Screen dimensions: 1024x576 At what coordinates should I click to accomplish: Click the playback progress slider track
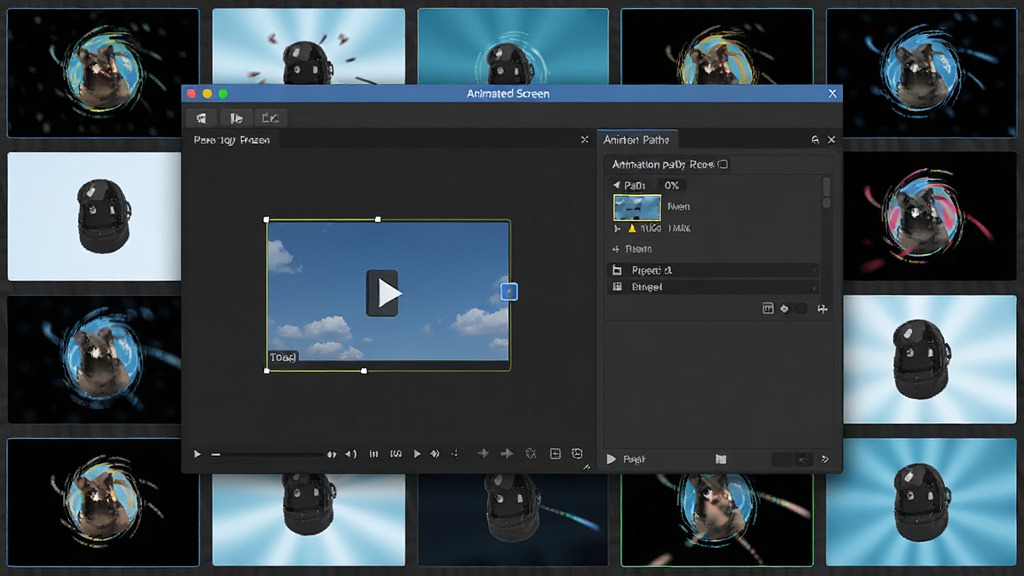[x=269, y=454]
